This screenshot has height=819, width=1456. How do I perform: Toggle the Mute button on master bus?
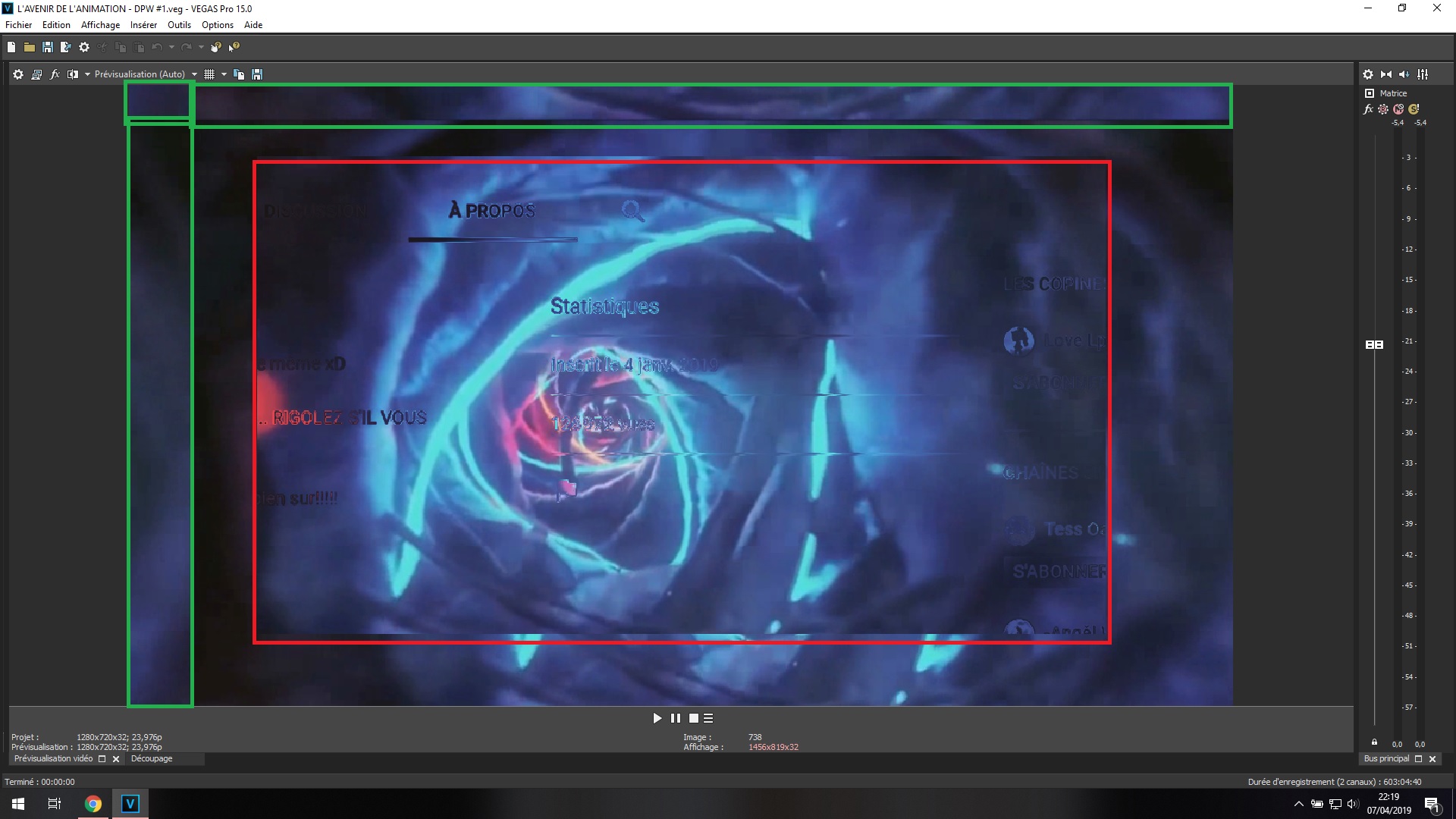pyautogui.click(x=1398, y=109)
